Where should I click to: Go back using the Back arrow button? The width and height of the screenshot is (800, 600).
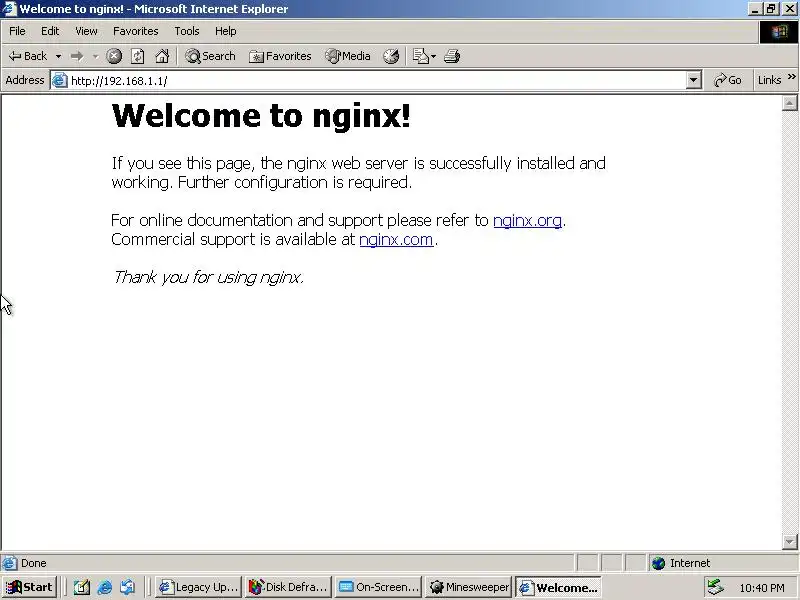(x=28, y=56)
